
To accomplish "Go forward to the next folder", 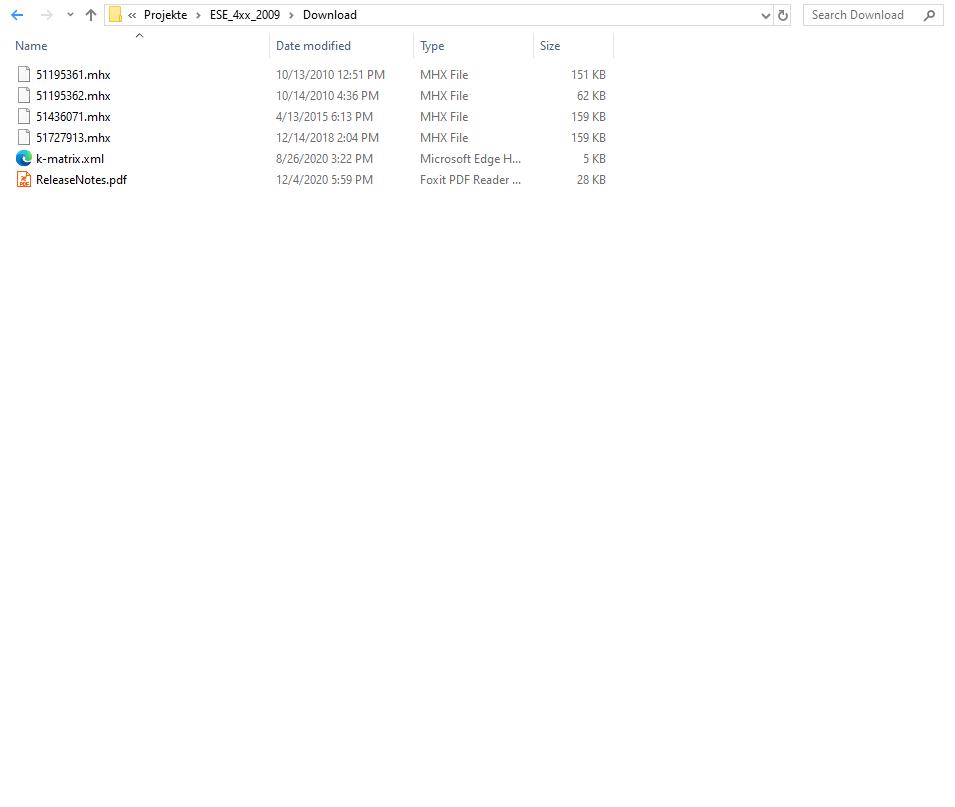I will (x=46, y=15).
